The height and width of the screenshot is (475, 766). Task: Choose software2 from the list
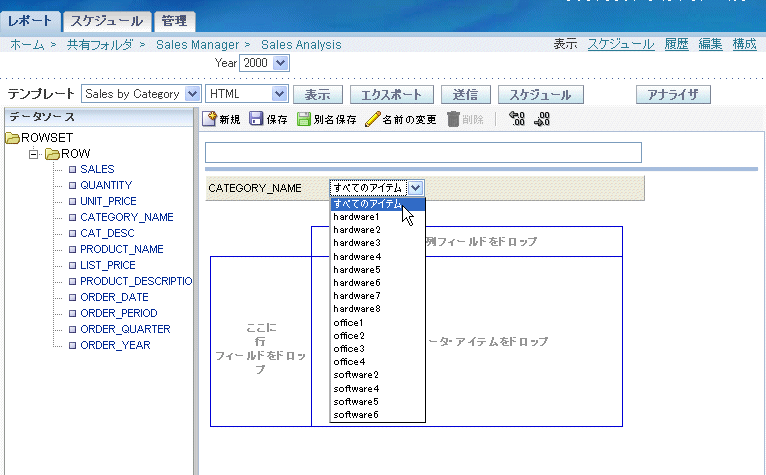click(x=377, y=375)
